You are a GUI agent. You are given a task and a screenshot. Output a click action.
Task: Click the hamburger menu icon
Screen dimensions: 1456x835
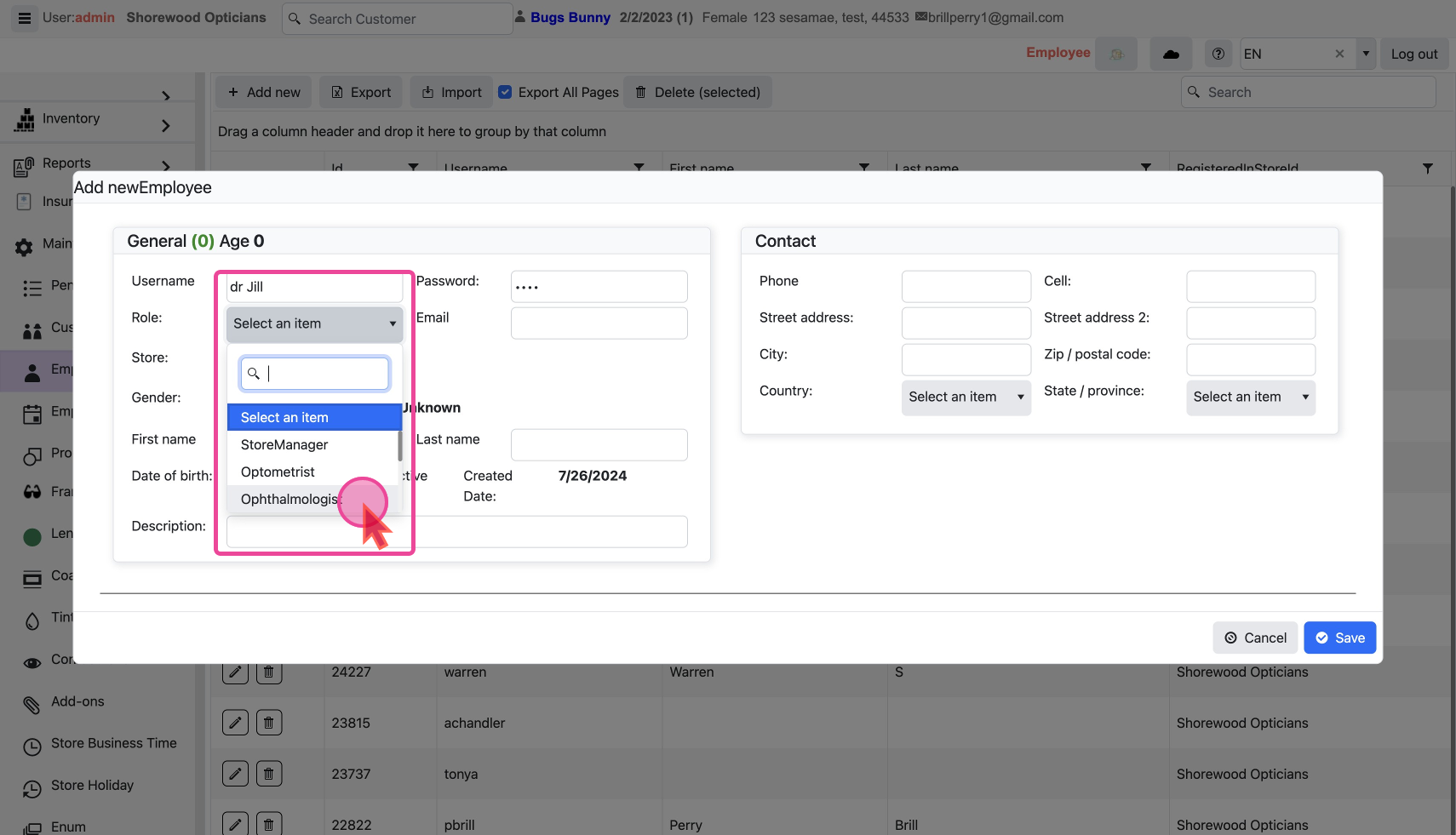pos(25,18)
